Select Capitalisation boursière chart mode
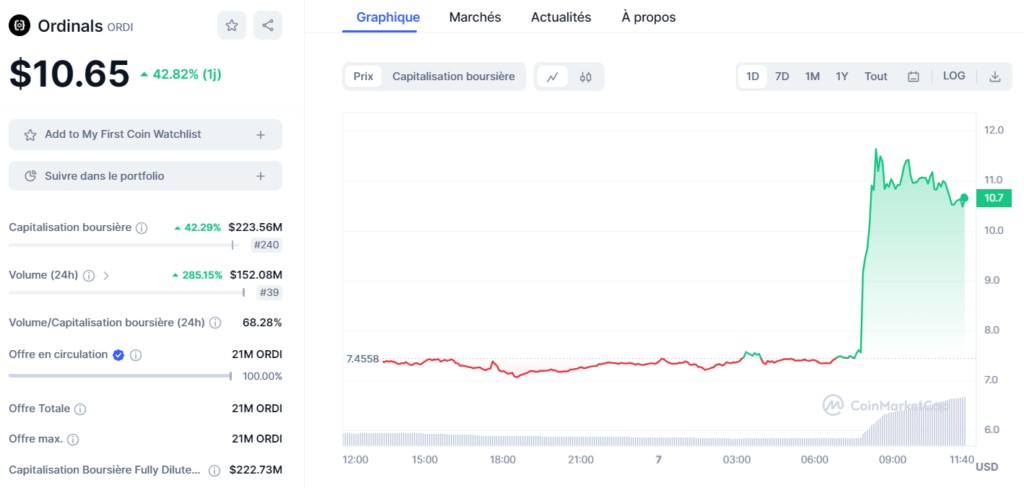The image size is (1024, 488). (453, 76)
